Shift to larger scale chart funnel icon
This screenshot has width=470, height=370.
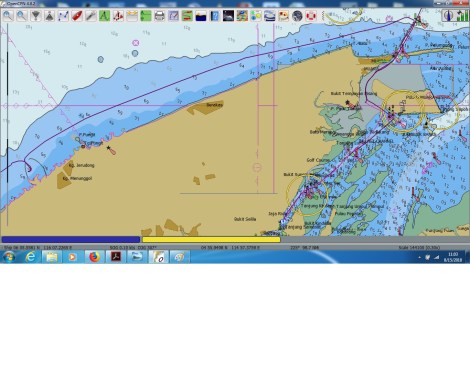tap(36, 16)
